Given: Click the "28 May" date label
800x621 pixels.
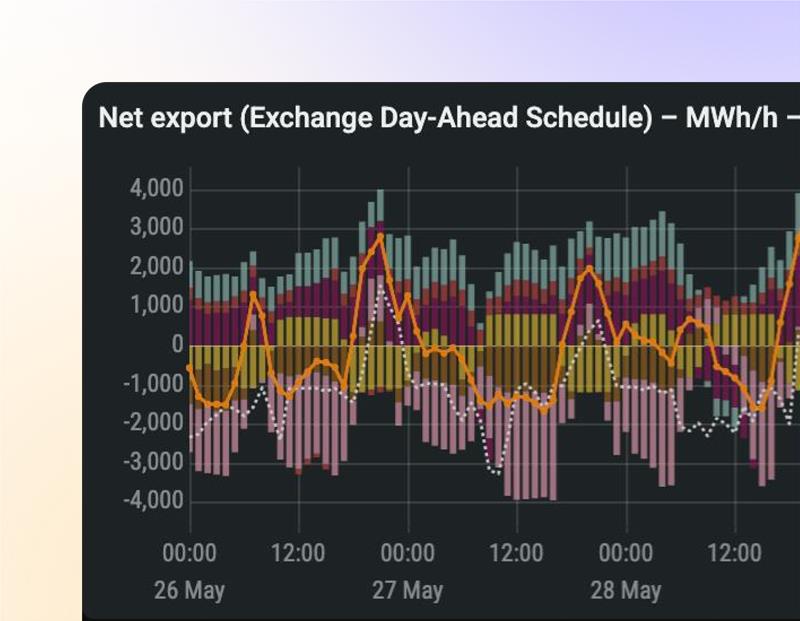Looking at the screenshot, I should (x=625, y=590).
